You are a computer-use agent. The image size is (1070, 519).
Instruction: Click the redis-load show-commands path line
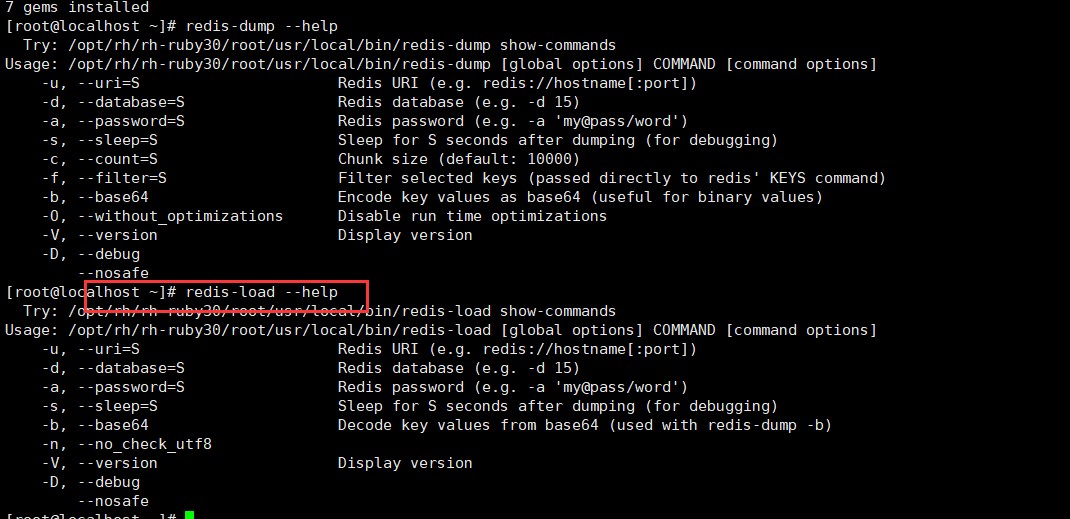tap(319, 311)
